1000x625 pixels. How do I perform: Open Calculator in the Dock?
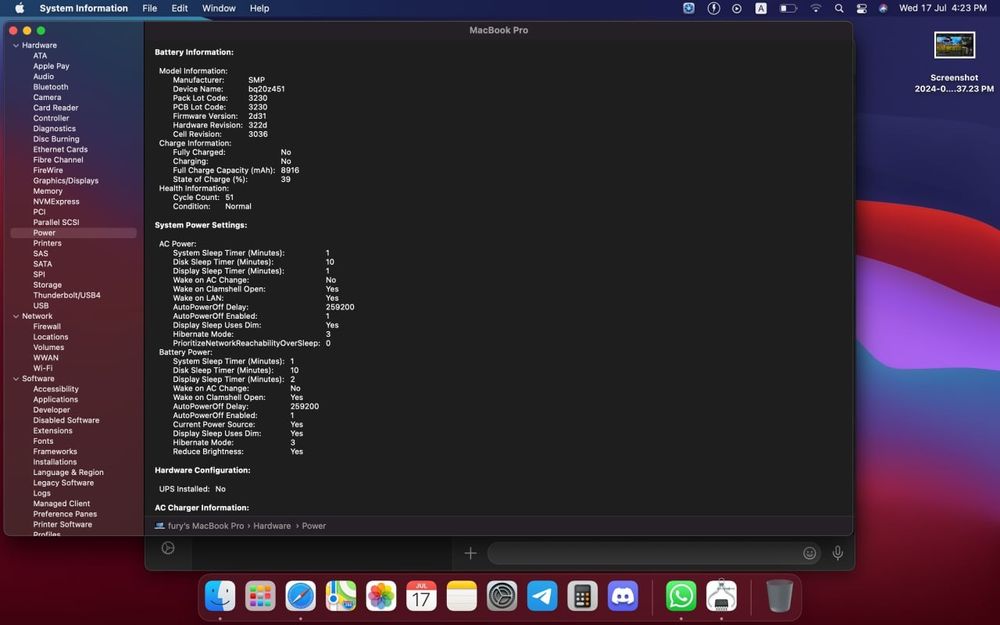click(582, 596)
